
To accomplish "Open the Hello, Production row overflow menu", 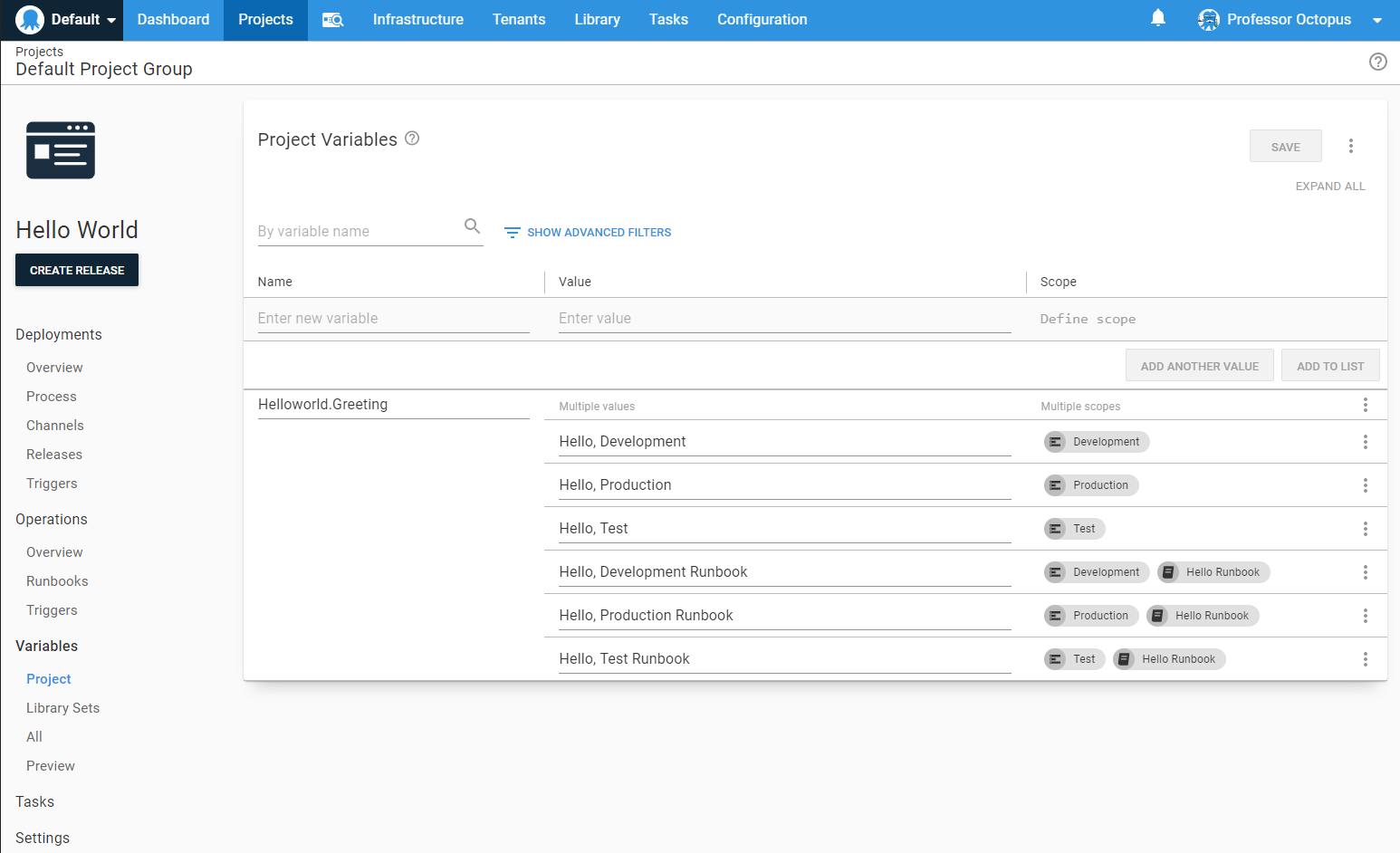I will point(1365,485).
